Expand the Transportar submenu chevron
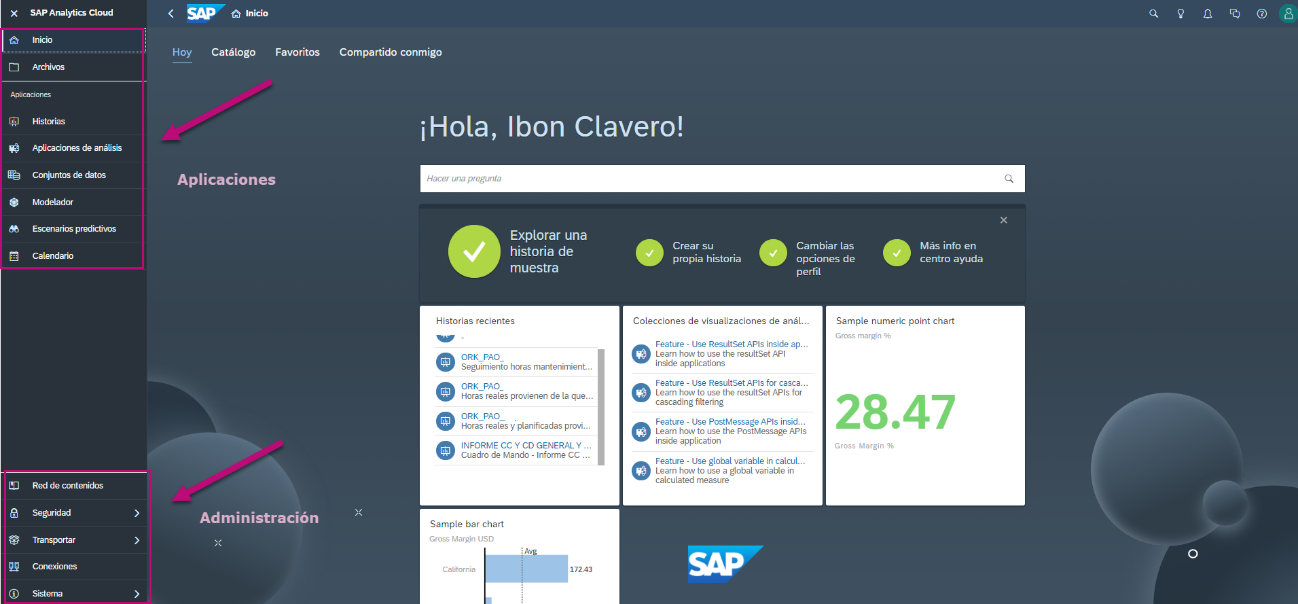 pos(136,540)
